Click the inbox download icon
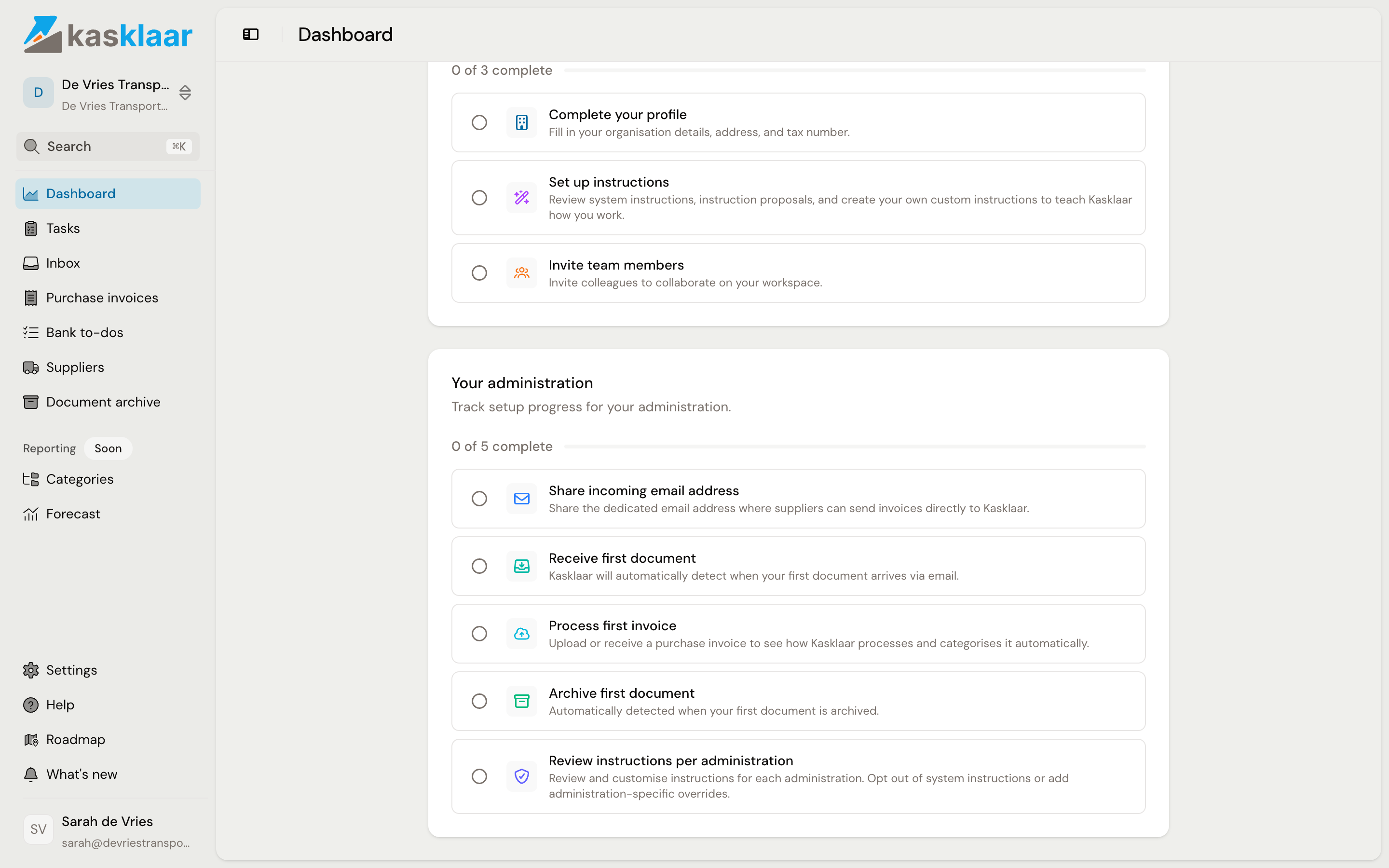This screenshot has height=868, width=1389. click(x=522, y=566)
